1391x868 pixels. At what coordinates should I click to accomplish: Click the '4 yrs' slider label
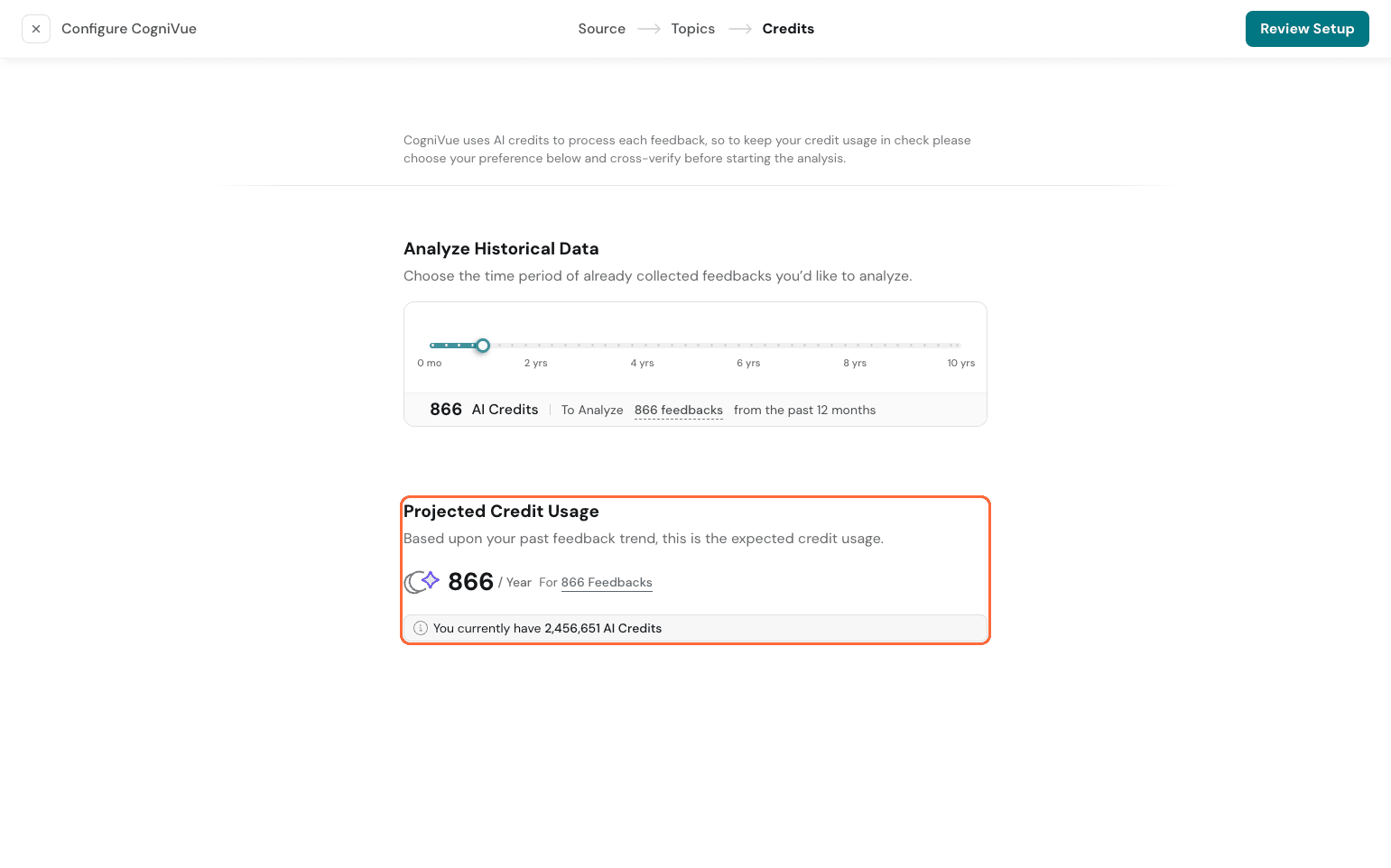642,363
